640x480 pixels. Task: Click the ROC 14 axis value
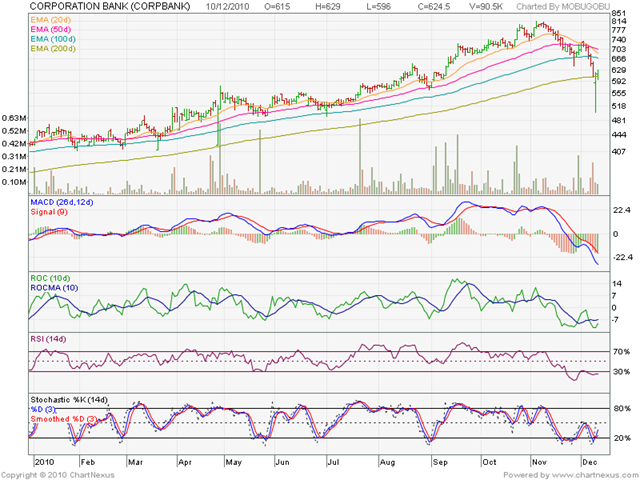click(616, 284)
